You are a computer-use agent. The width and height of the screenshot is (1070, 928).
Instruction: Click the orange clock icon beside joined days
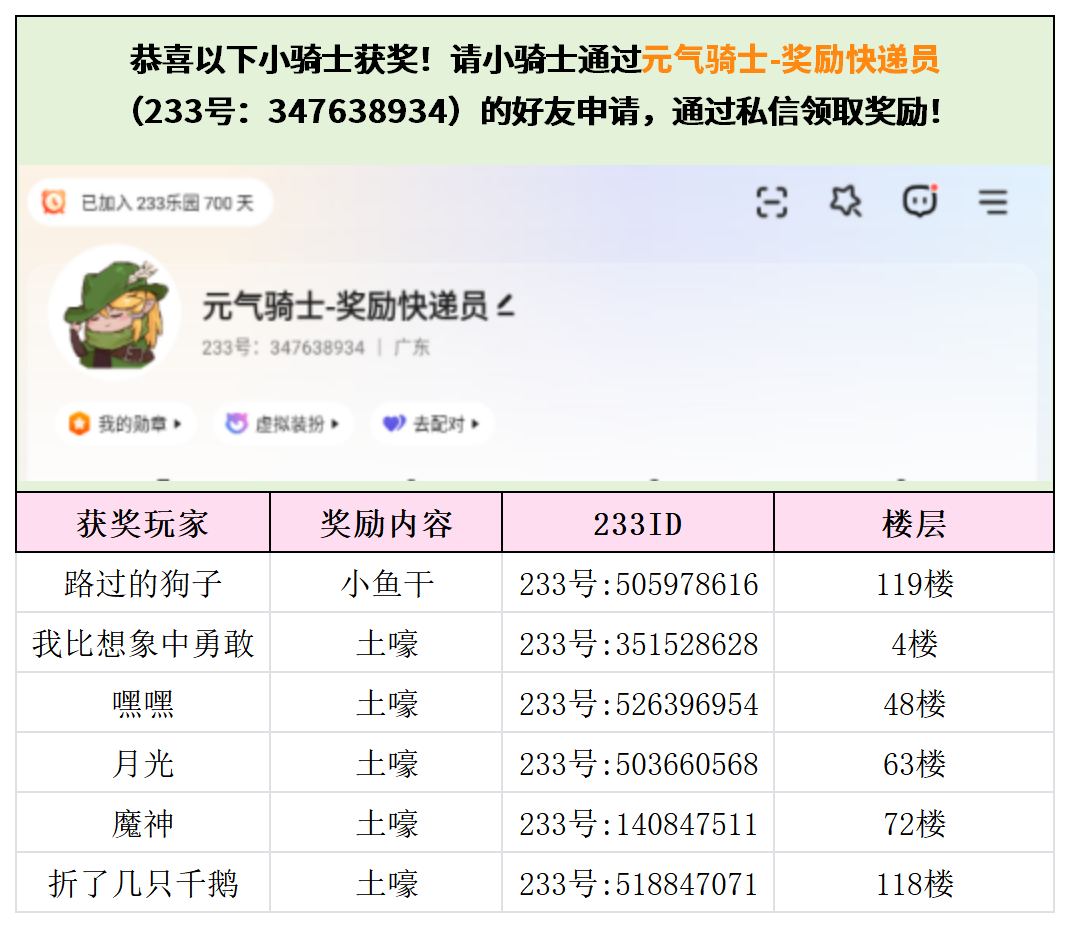(x=54, y=203)
